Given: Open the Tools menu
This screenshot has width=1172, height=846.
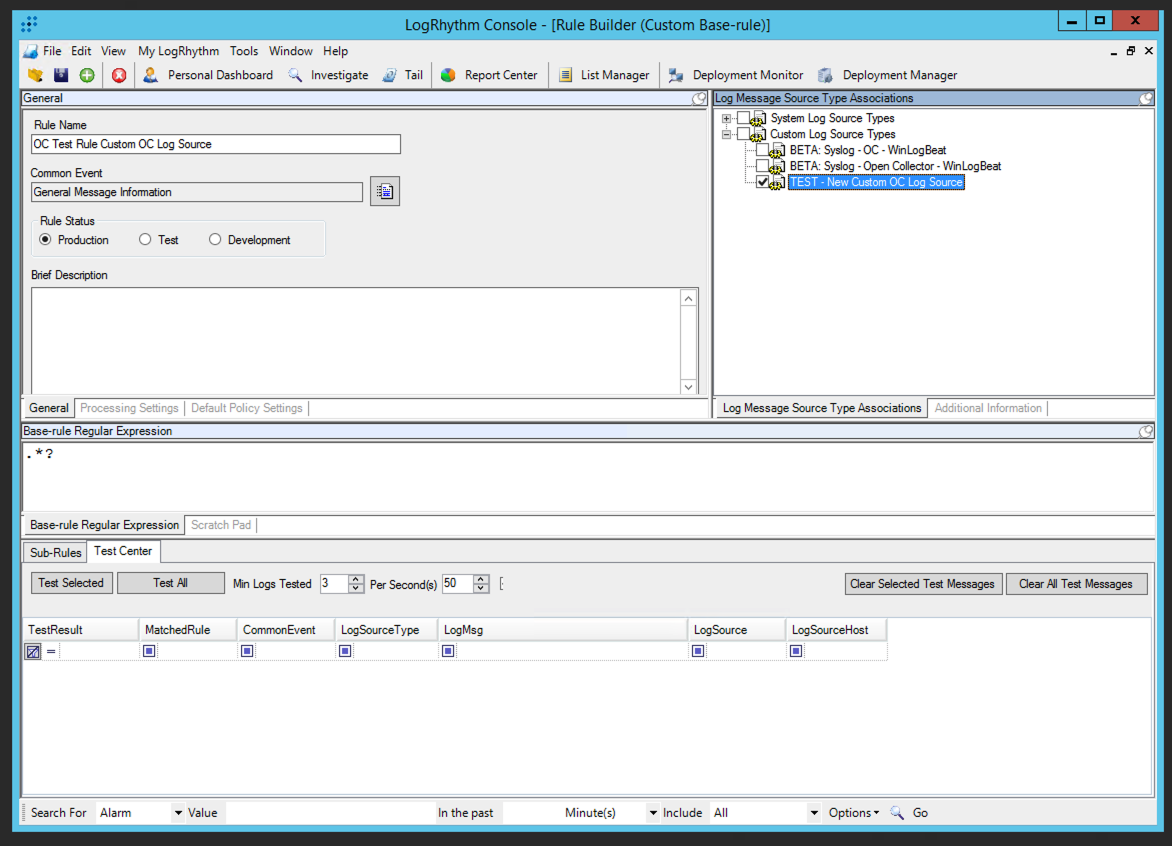Looking at the screenshot, I should click(244, 51).
